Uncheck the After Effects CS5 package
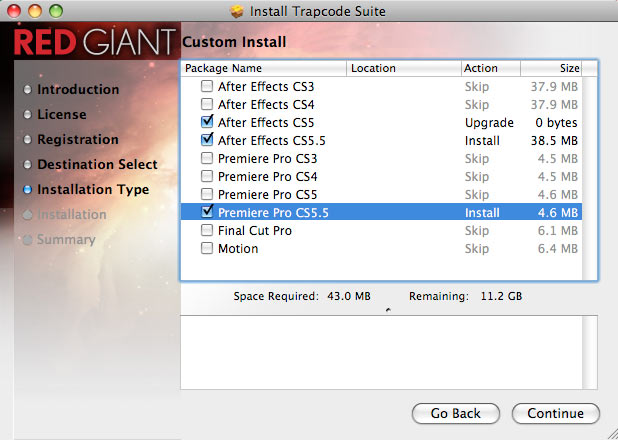618x440 pixels. tap(207, 121)
